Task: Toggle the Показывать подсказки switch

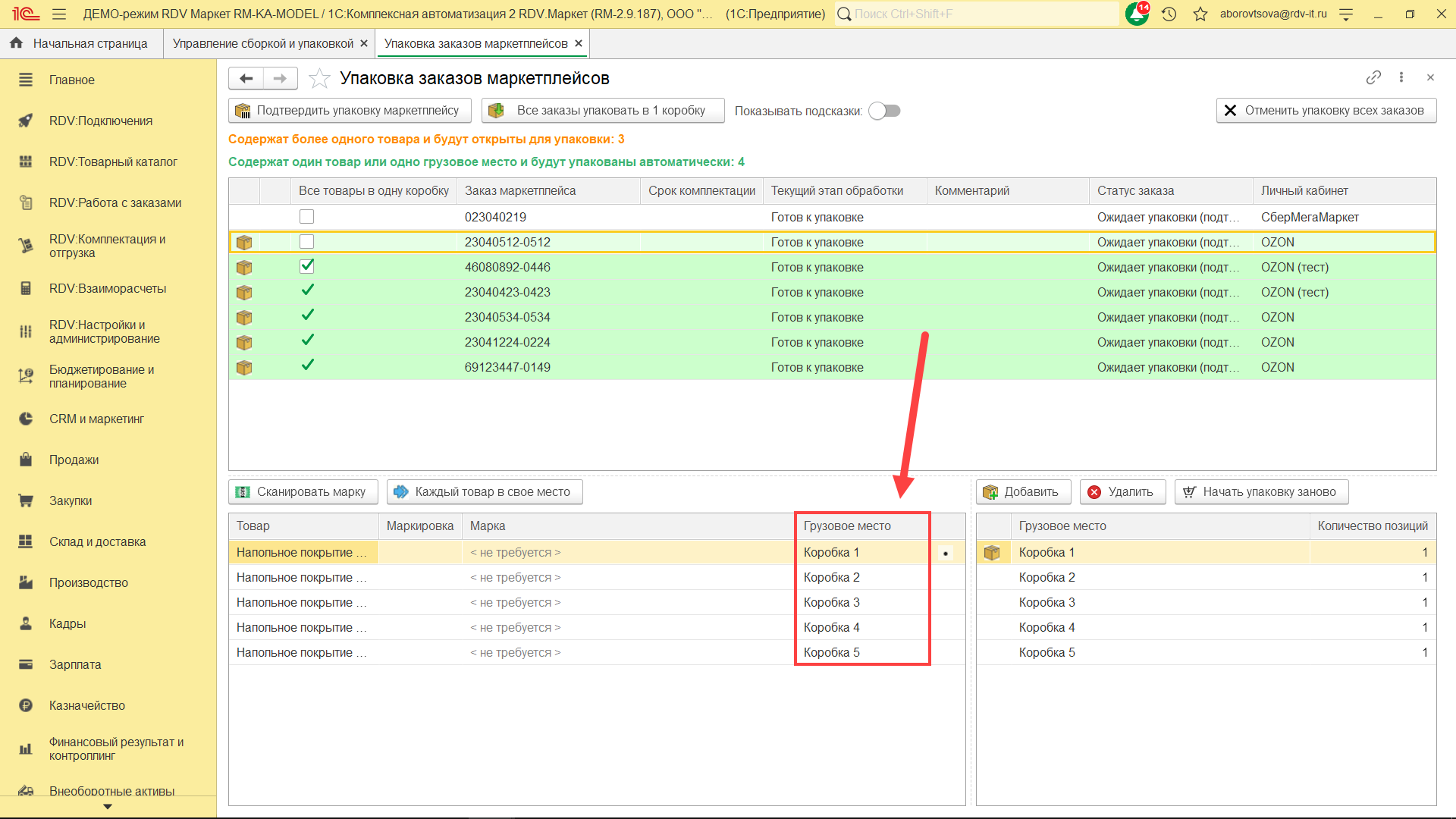Action: [884, 111]
